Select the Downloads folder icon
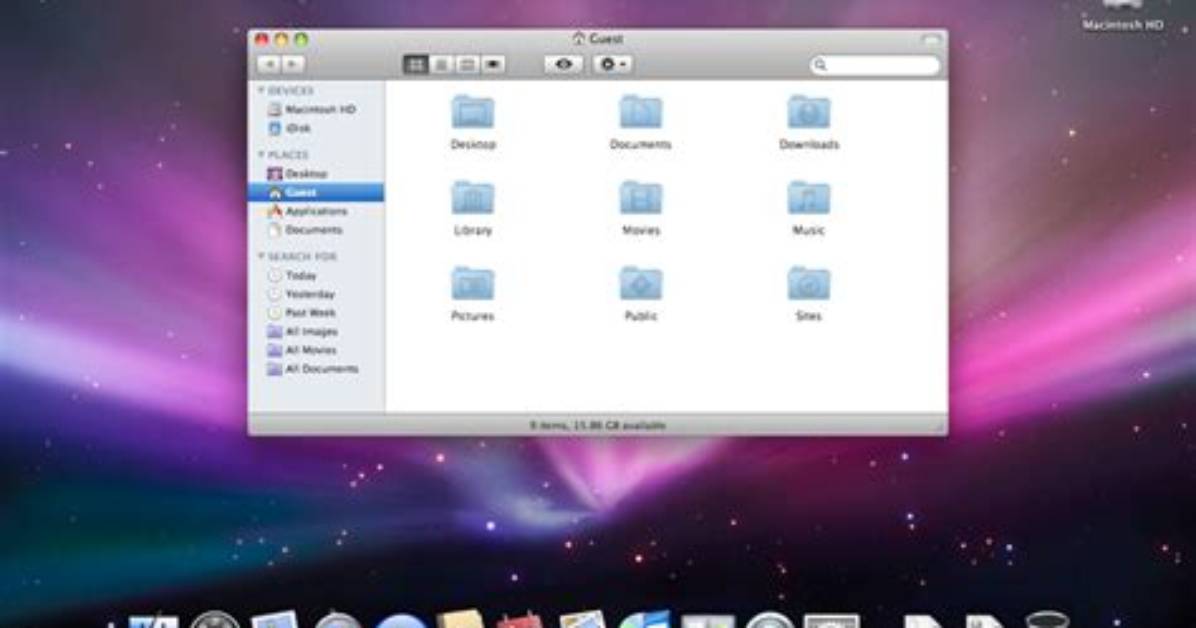The image size is (1196, 628). 809,112
